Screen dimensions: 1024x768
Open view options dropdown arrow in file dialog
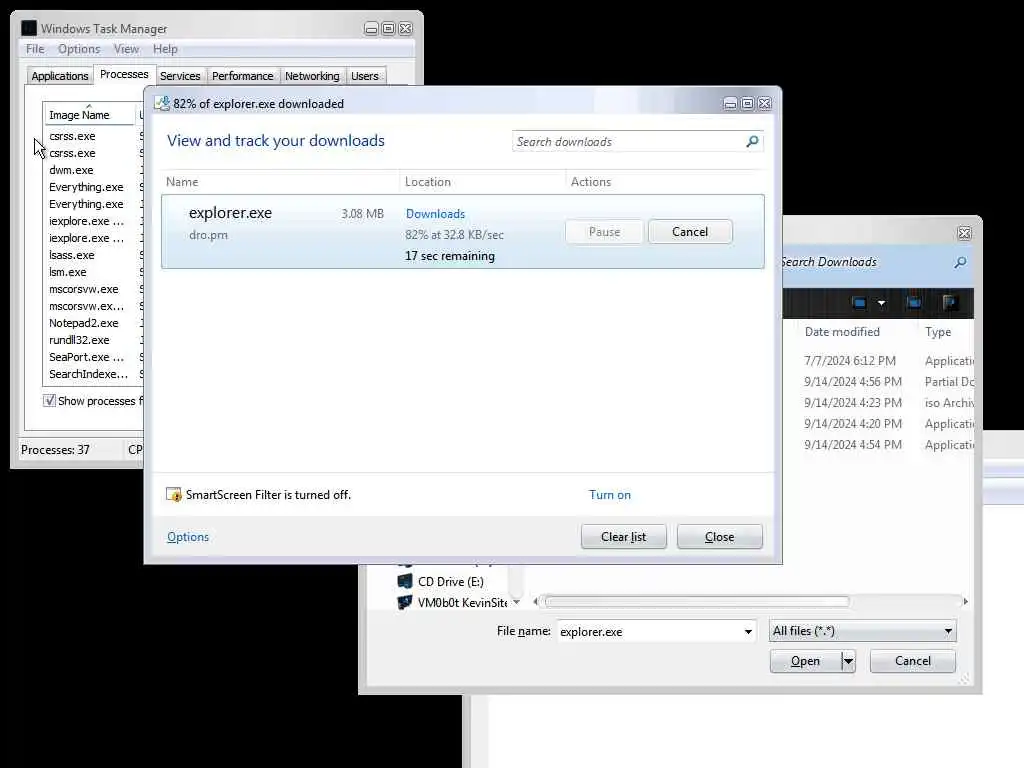pos(881,303)
